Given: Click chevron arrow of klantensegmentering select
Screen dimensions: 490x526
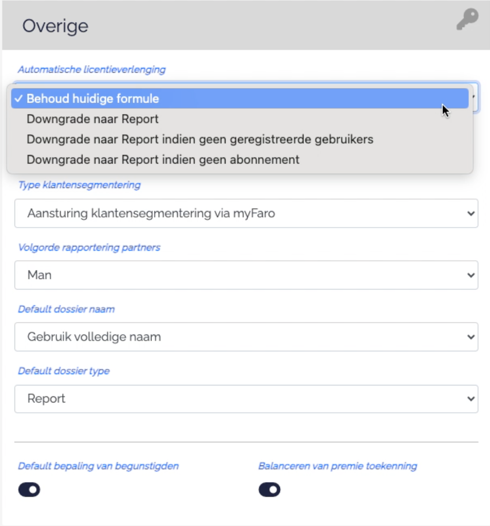Looking at the screenshot, I should [x=471, y=213].
